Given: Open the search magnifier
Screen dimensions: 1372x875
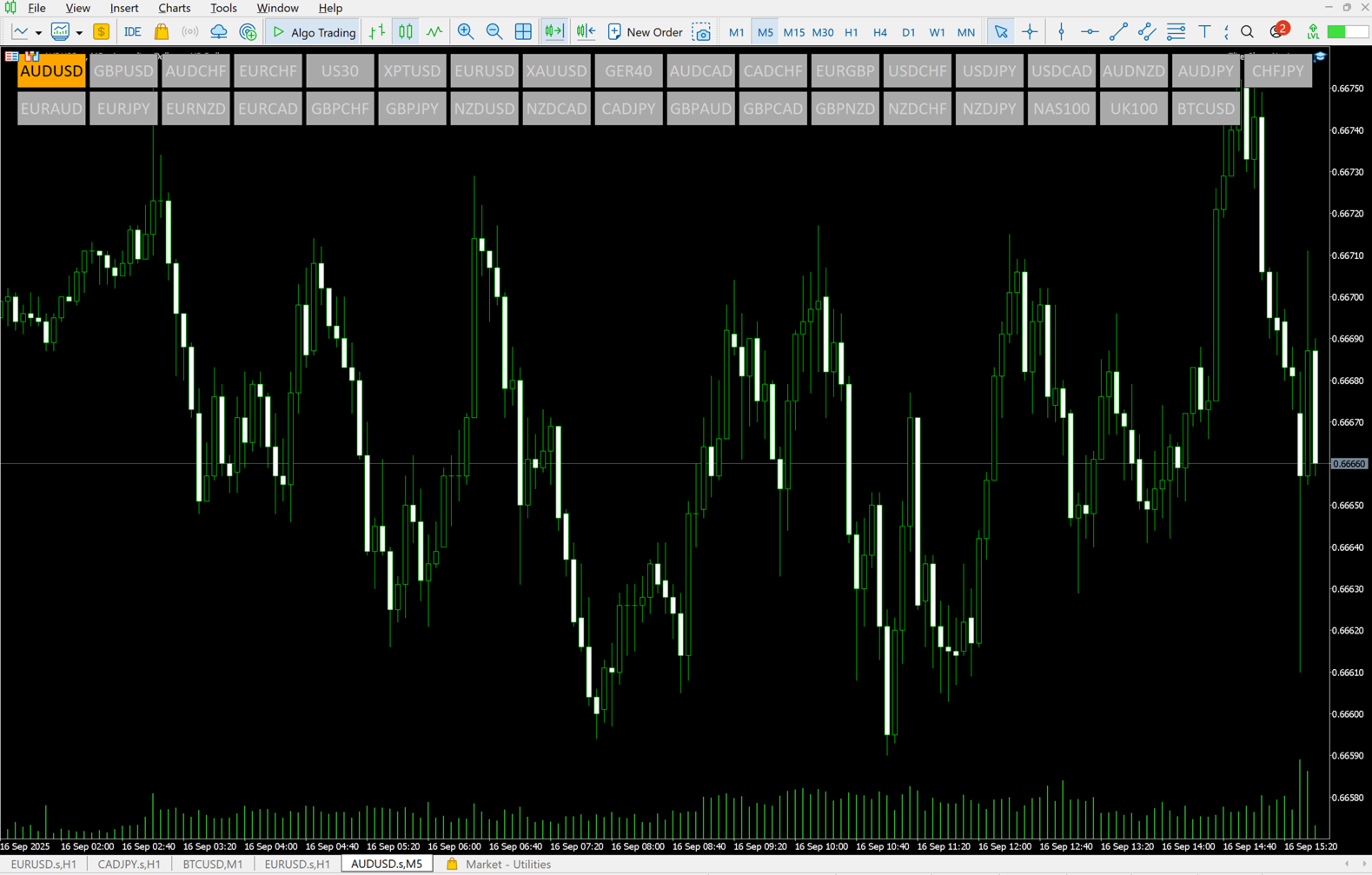Looking at the screenshot, I should point(1248,32).
